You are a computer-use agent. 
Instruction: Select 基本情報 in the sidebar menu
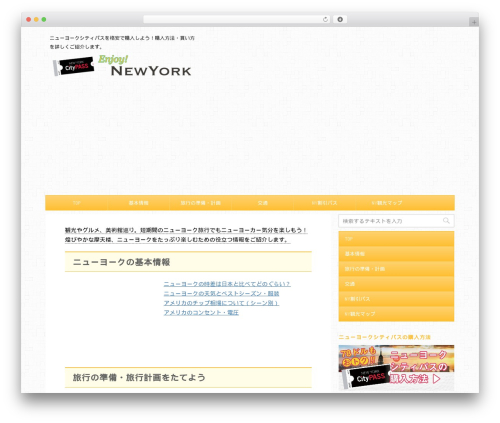coord(396,254)
